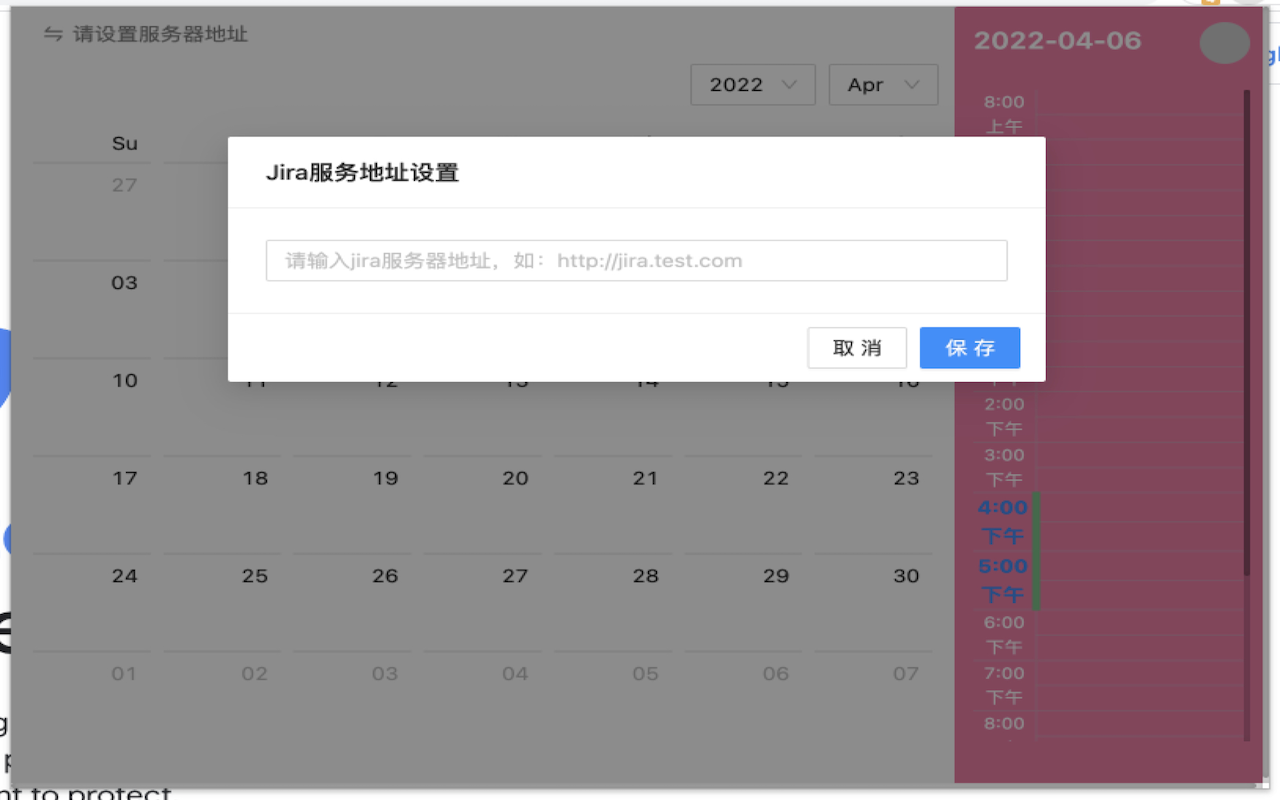Click the schedule panel's vertical scrollbar
The height and width of the screenshot is (800, 1280).
(x=1247, y=333)
